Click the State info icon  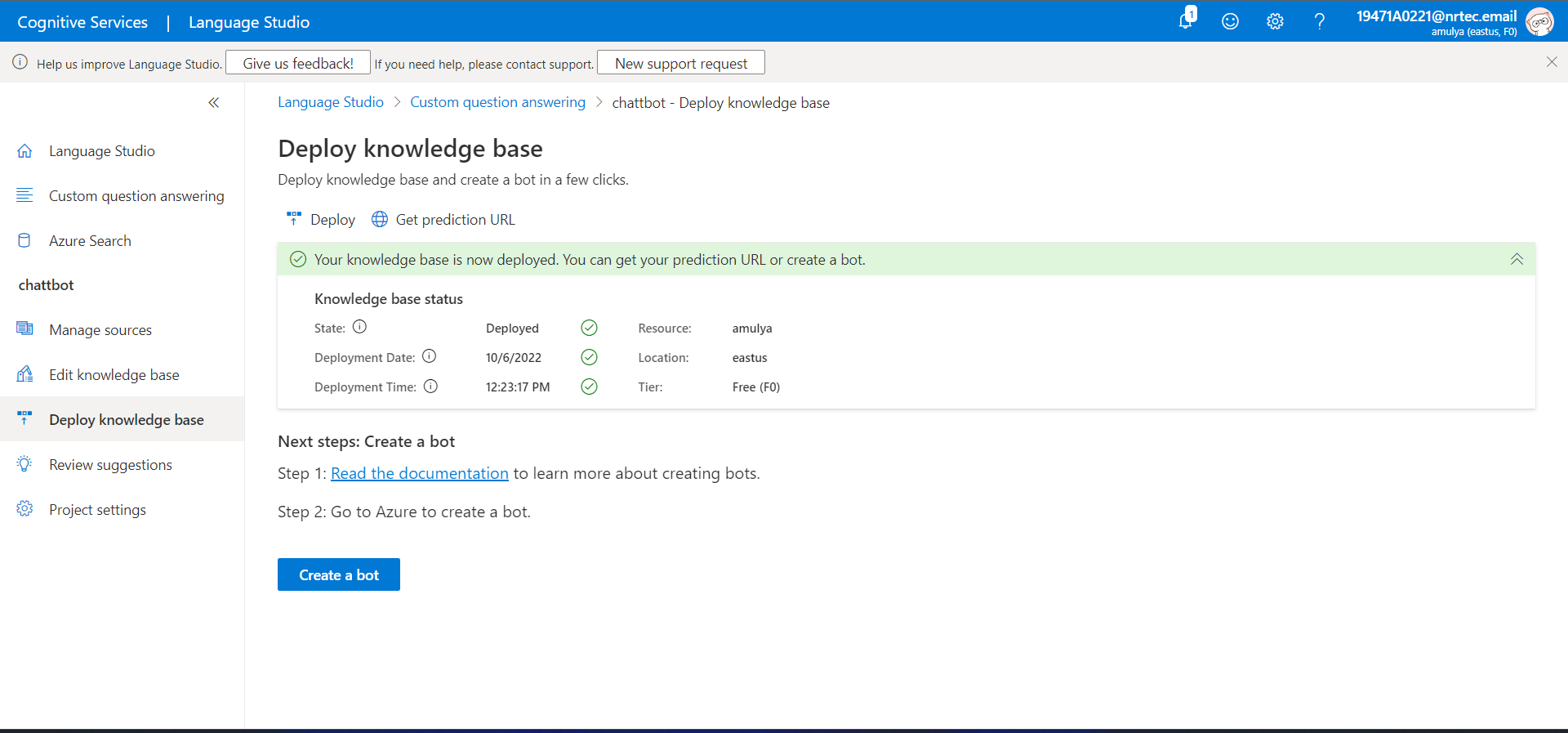359,327
